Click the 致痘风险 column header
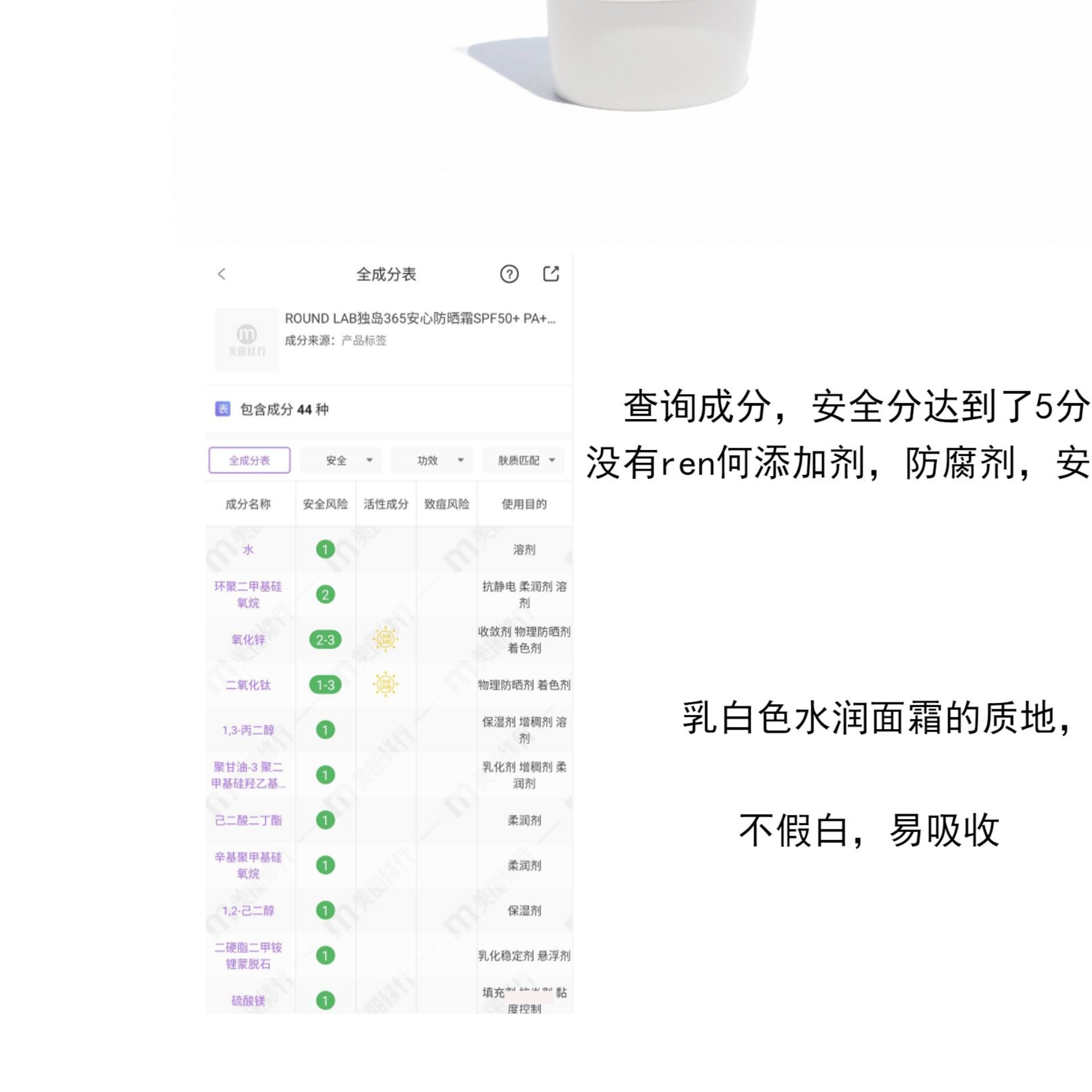Viewport: 1092px width, 1092px height. (x=446, y=504)
